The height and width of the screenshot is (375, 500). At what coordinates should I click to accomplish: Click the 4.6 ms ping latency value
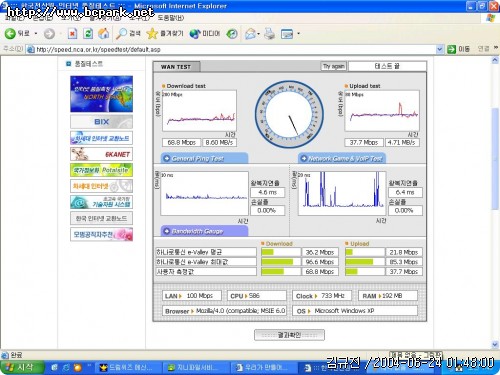268,192
